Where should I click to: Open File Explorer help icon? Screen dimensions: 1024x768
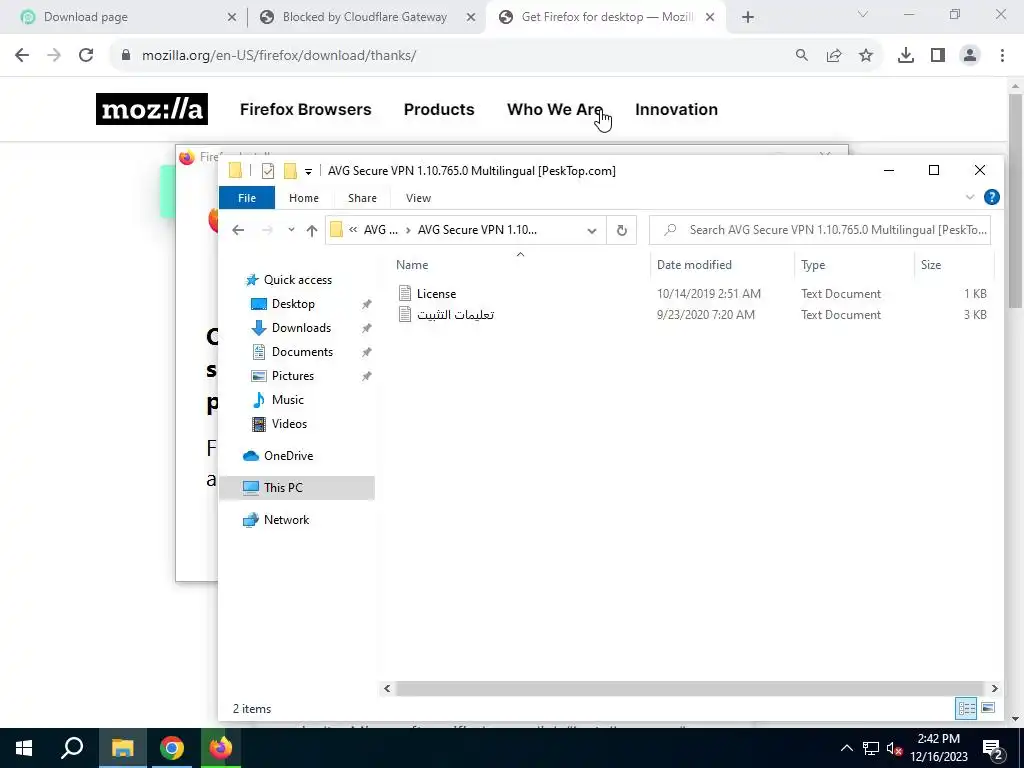click(x=991, y=197)
